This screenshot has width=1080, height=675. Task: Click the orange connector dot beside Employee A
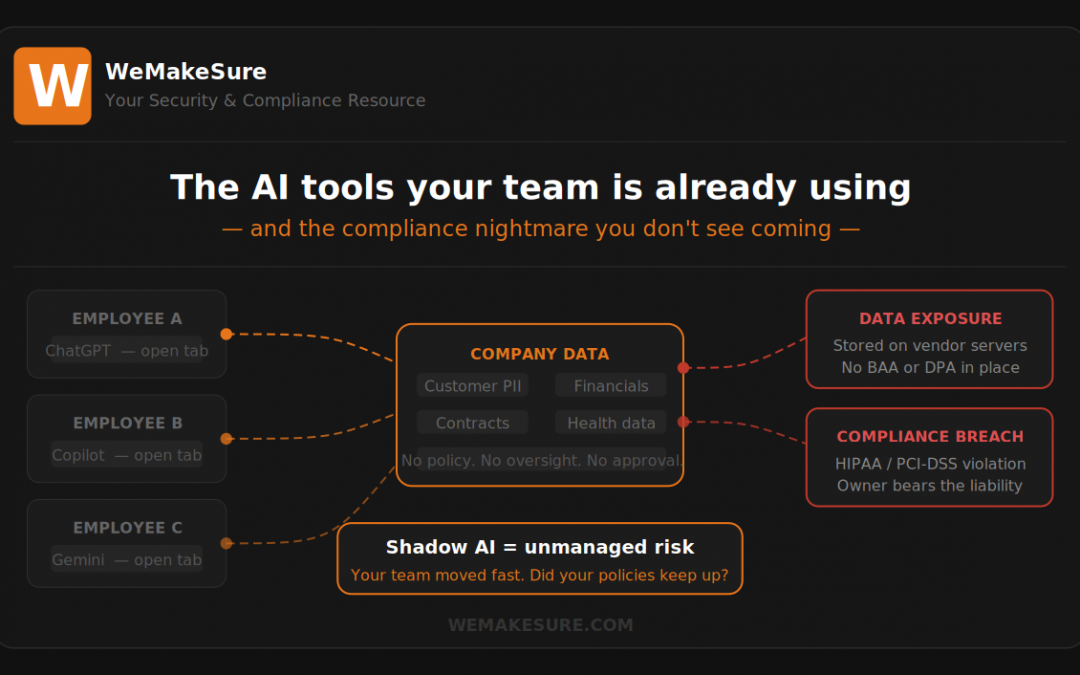click(x=226, y=334)
